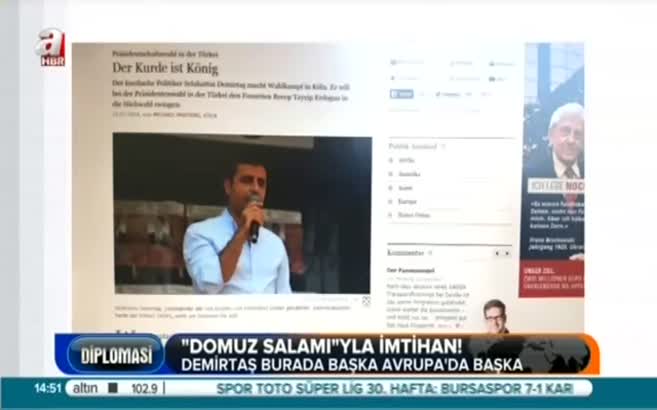The image size is (657, 410).
Task: Open the banner ad with the gray-haired man
Action: point(551,170)
